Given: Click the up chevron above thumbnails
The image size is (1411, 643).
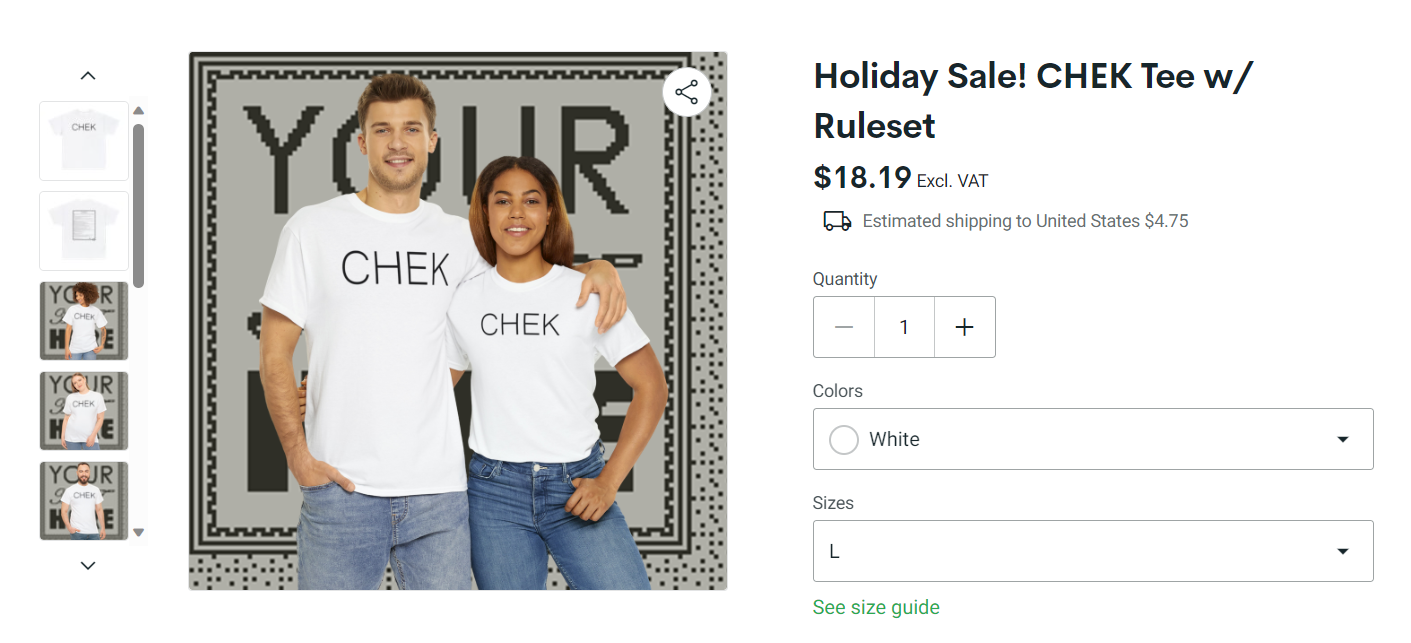Looking at the screenshot, I should tap(88, 76).
